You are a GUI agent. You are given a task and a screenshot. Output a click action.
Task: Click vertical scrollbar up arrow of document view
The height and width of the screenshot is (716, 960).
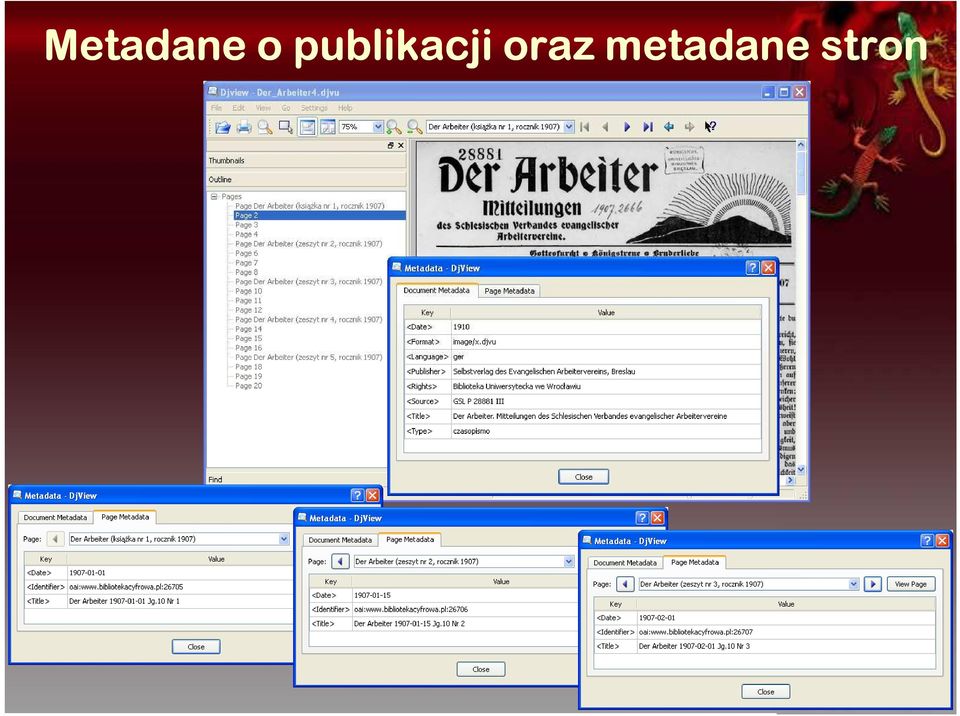pyautogui.click(x=800, y=146)
